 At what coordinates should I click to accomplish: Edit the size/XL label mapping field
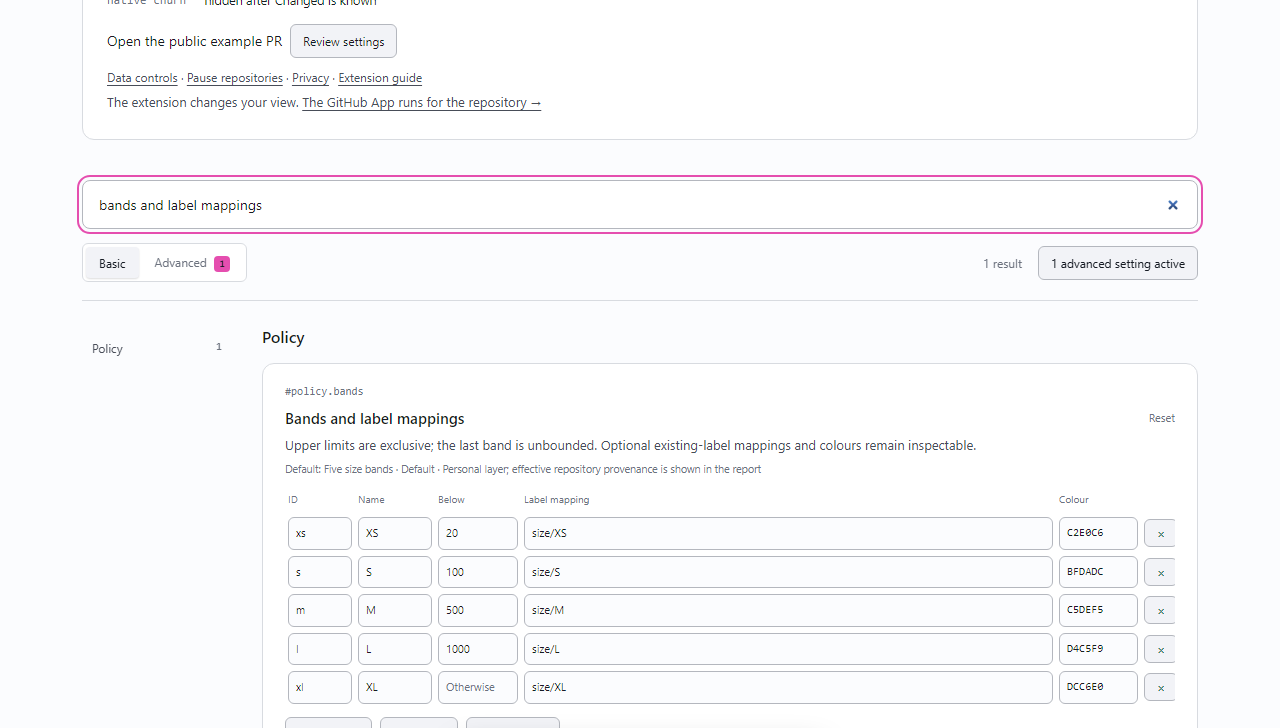pos(788,687)
